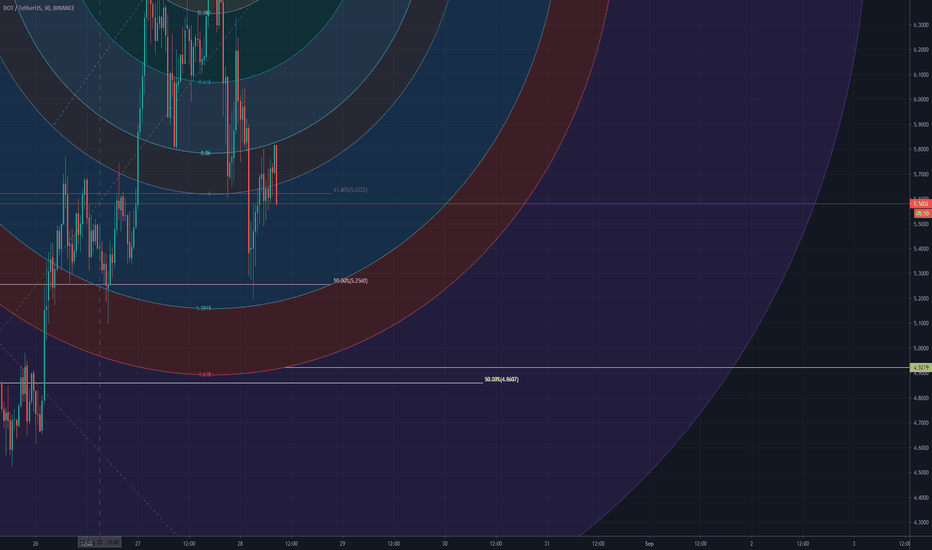Click the 4.3000 price axis label
Viewport: 932px width, 550px height.
pos(921,523)
